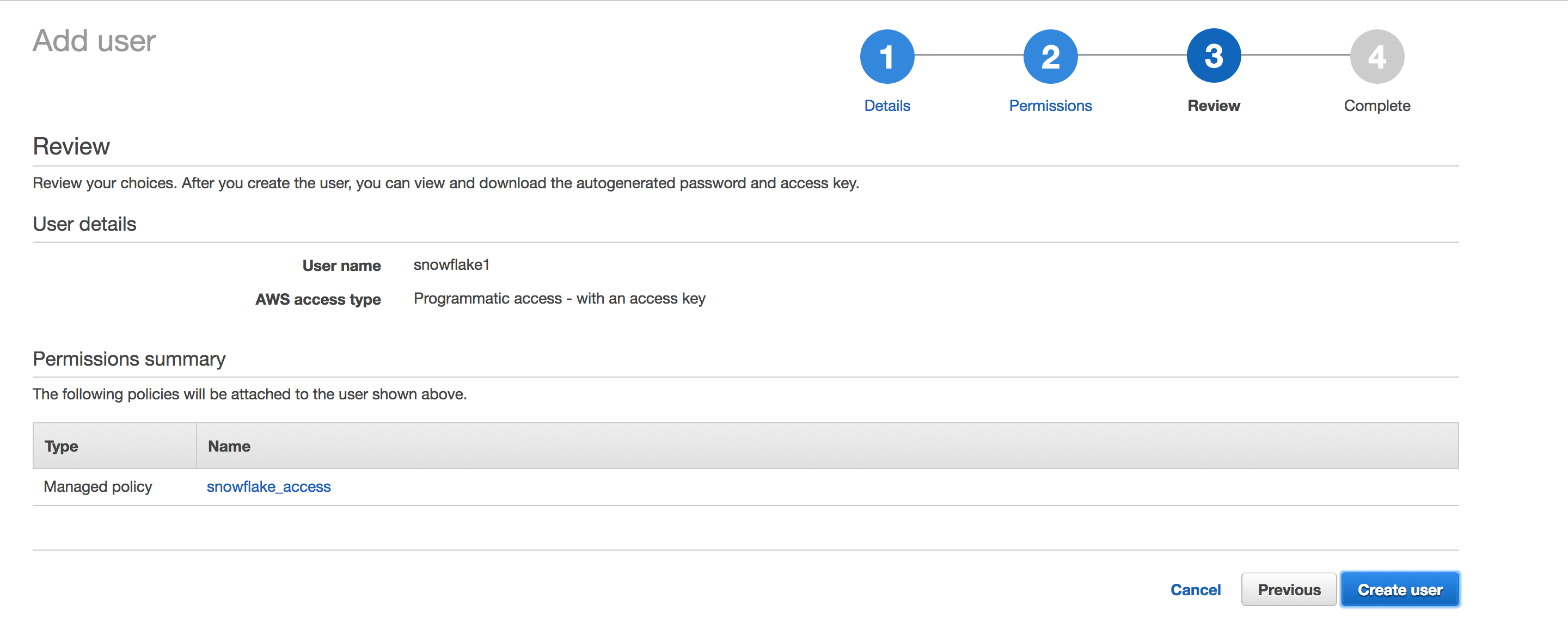Go back with the Previous button
The height and width of the screenshot is (617, 1568).
point(1289,589)
